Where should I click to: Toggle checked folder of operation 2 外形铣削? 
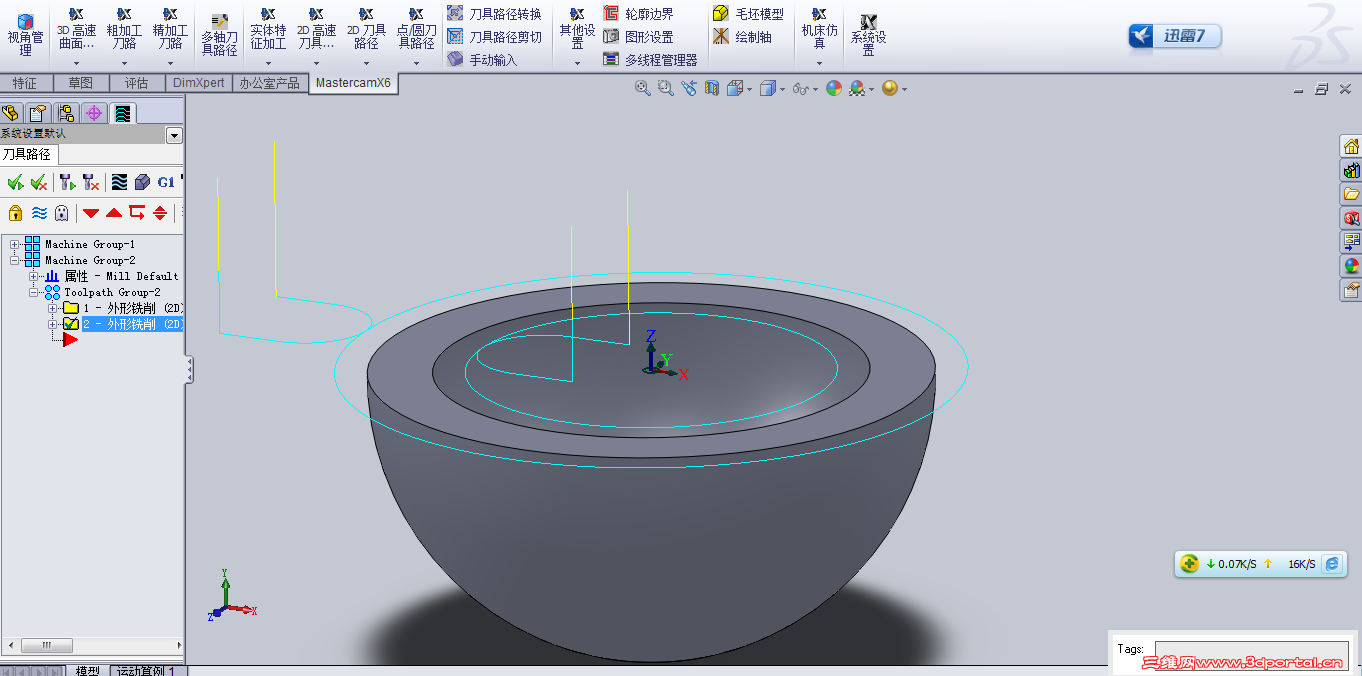click(x=71, y=324)
